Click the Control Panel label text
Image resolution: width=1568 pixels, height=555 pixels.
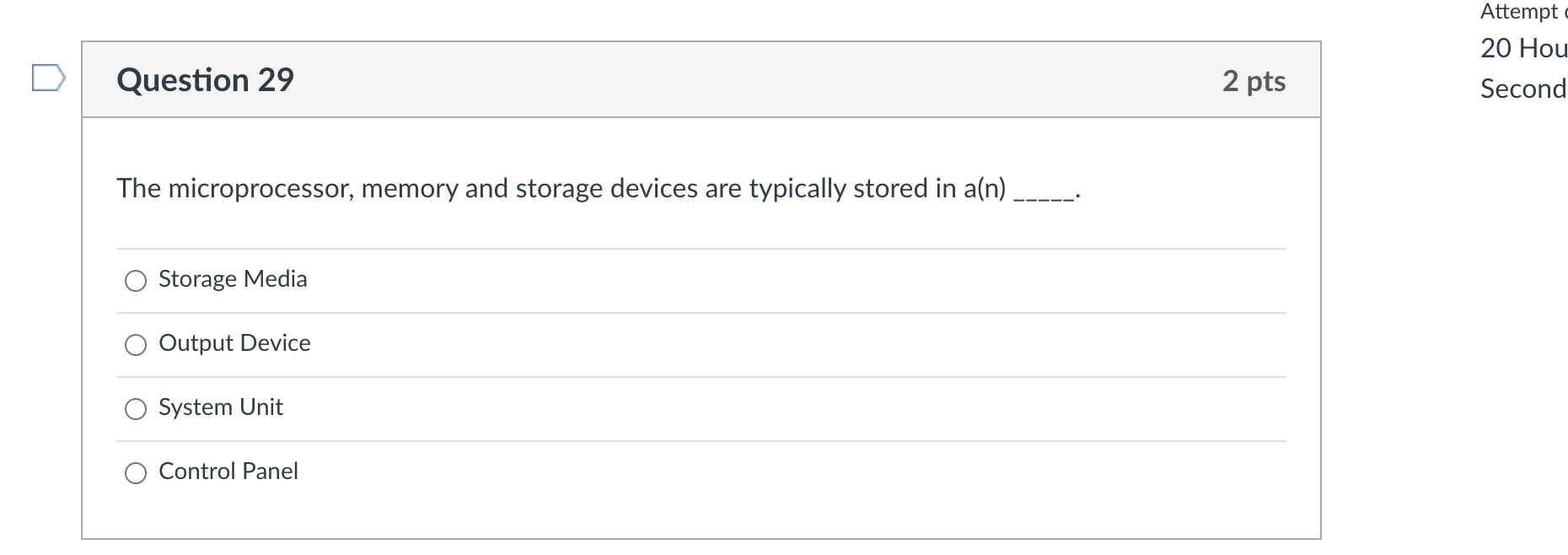coord(228,471)
